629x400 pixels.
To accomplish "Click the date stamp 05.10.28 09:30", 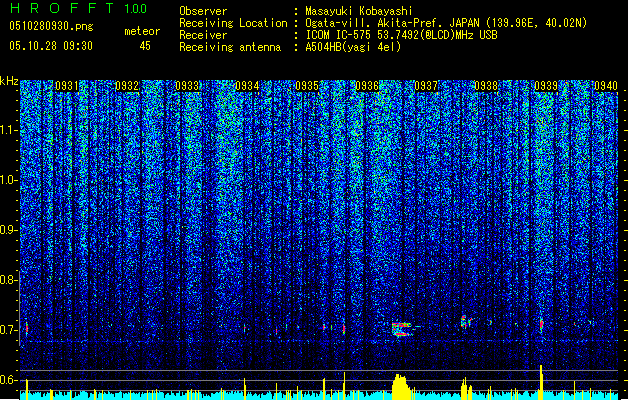I will coord(51,46).
